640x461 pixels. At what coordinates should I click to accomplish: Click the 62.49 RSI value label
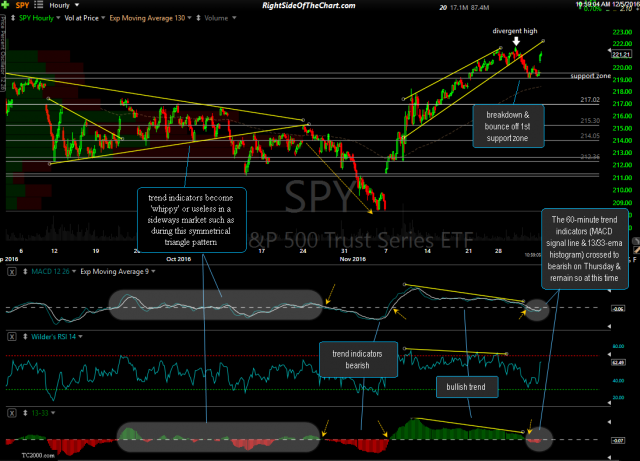click(x=618, y=362)
